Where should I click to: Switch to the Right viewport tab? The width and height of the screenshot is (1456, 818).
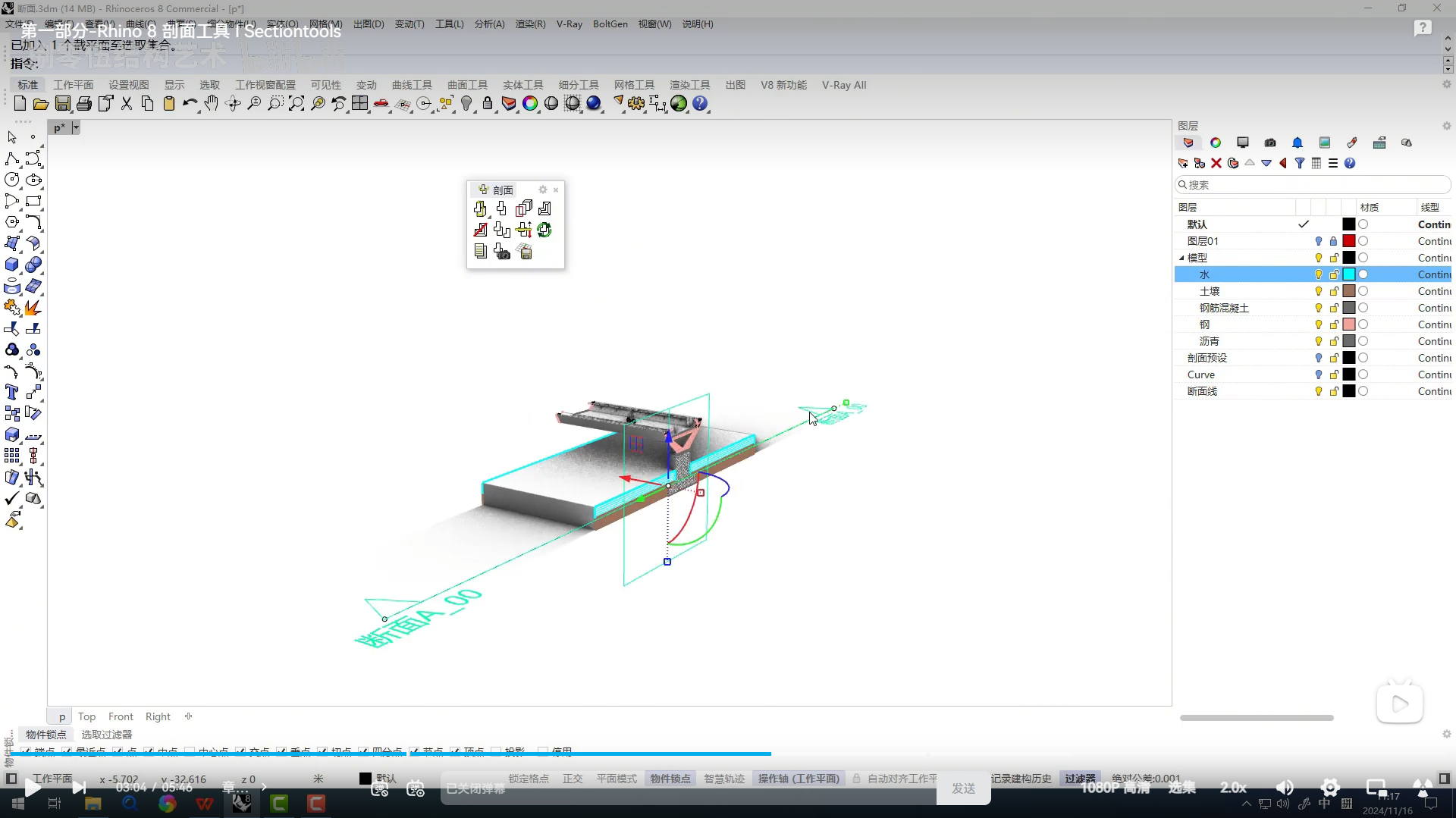[x=158, y=716]
